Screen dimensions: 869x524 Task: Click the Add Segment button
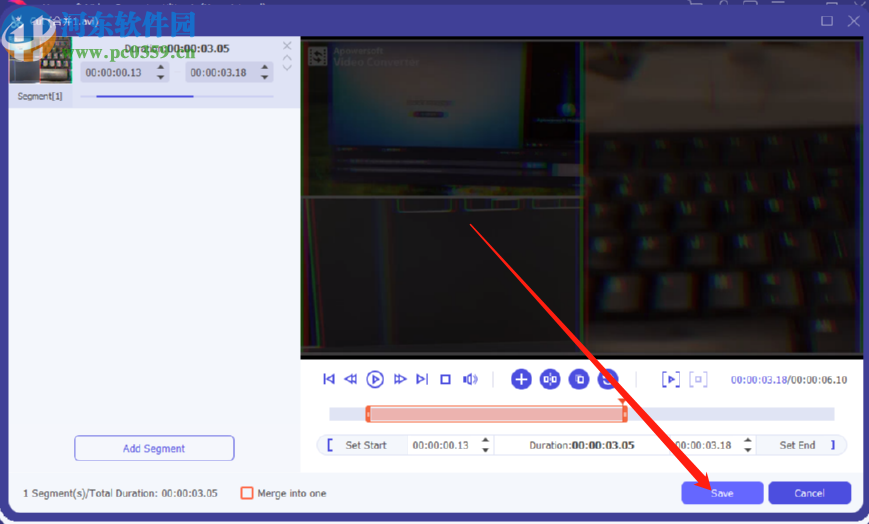(x=154, y=448)
